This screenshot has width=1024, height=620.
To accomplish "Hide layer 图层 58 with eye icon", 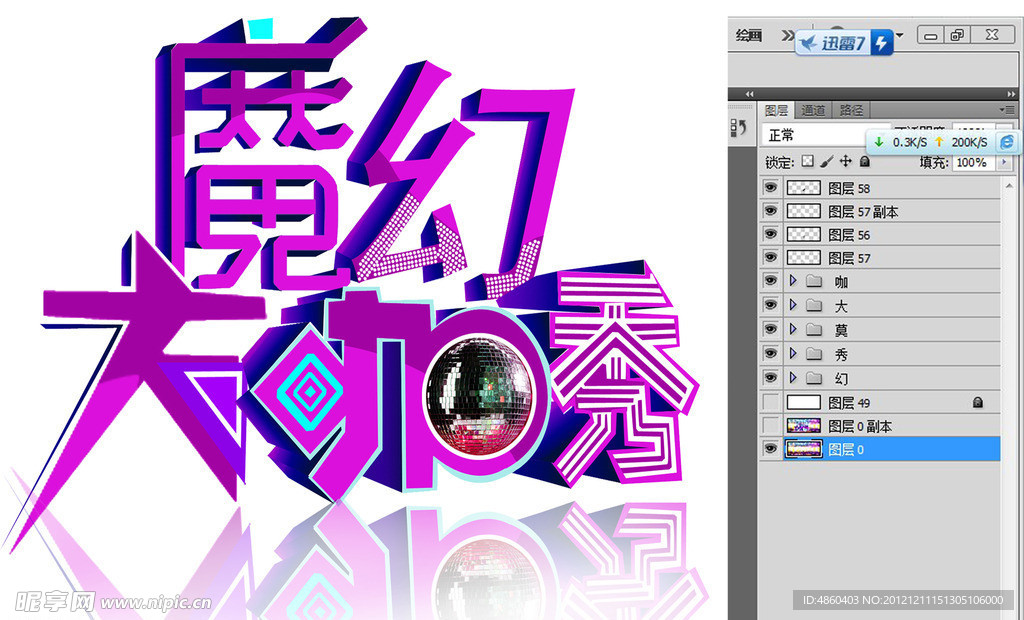I will [770, 187].
